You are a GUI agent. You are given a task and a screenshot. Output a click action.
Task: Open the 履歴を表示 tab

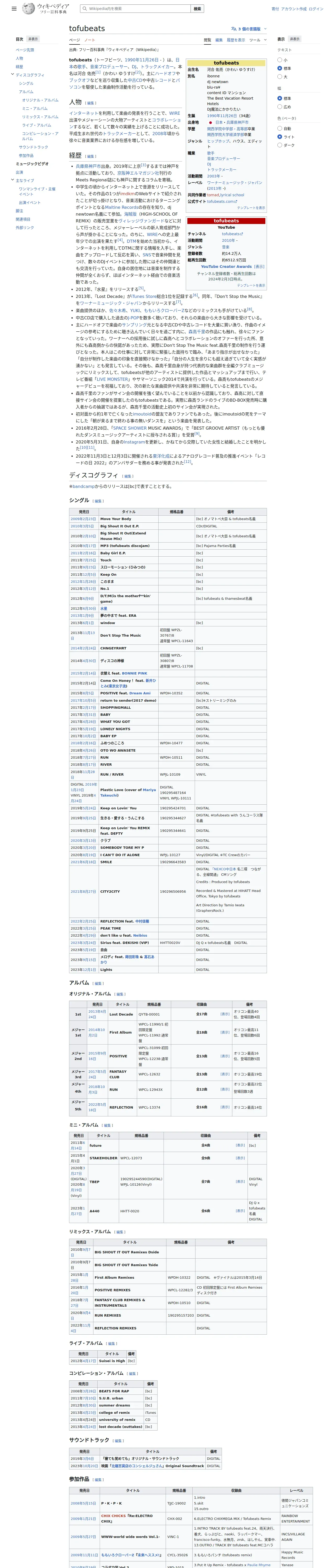tap(236, 40)
